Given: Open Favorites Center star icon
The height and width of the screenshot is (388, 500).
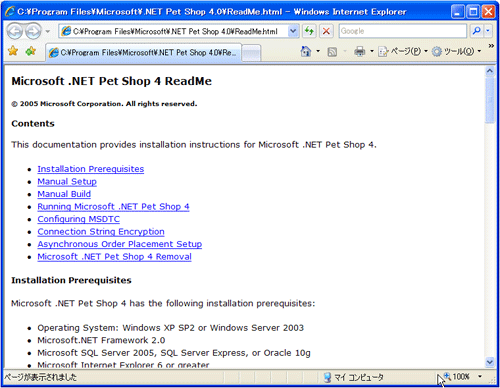Looking at the screenshot, I should (x=13, y=51).
